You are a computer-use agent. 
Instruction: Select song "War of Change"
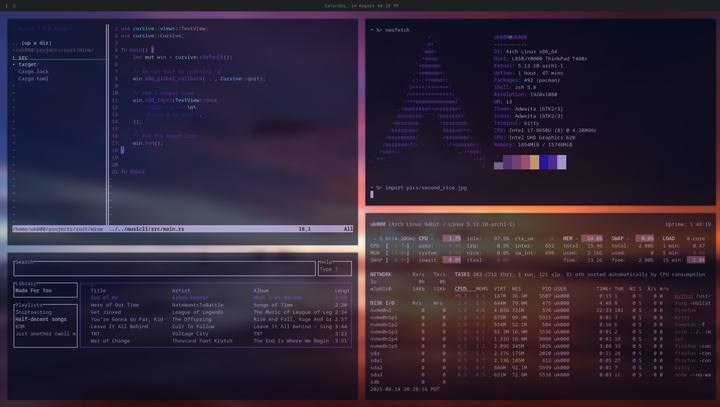click(110, 341)
